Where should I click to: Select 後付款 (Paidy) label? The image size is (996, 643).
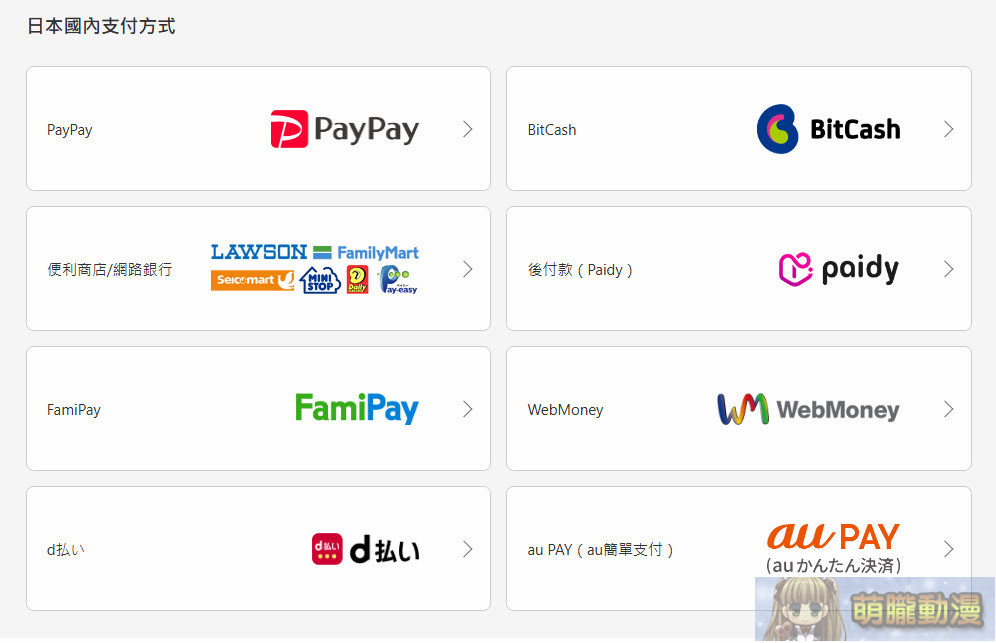[x=580, y=270]
